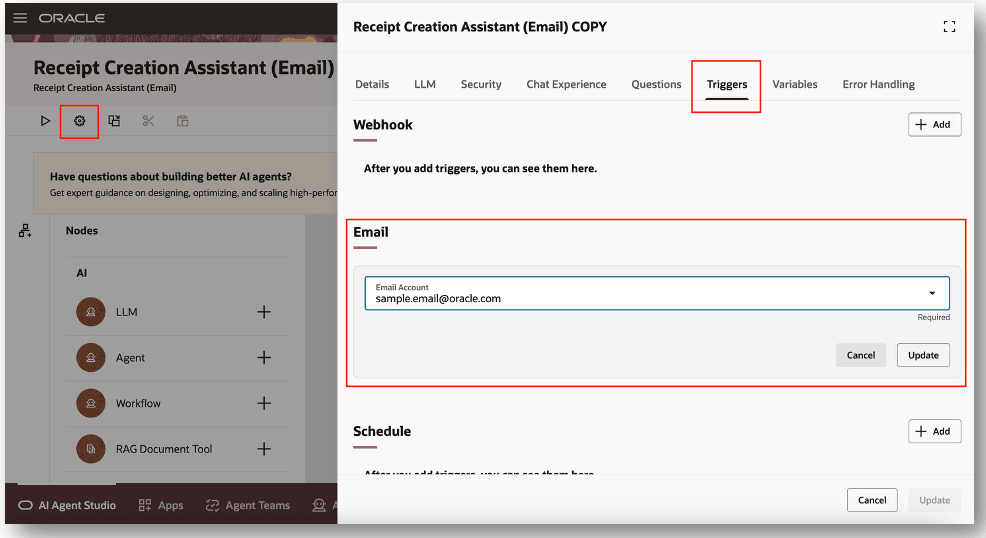
Task: Switch to Error Handling tab
Action: 878,84
